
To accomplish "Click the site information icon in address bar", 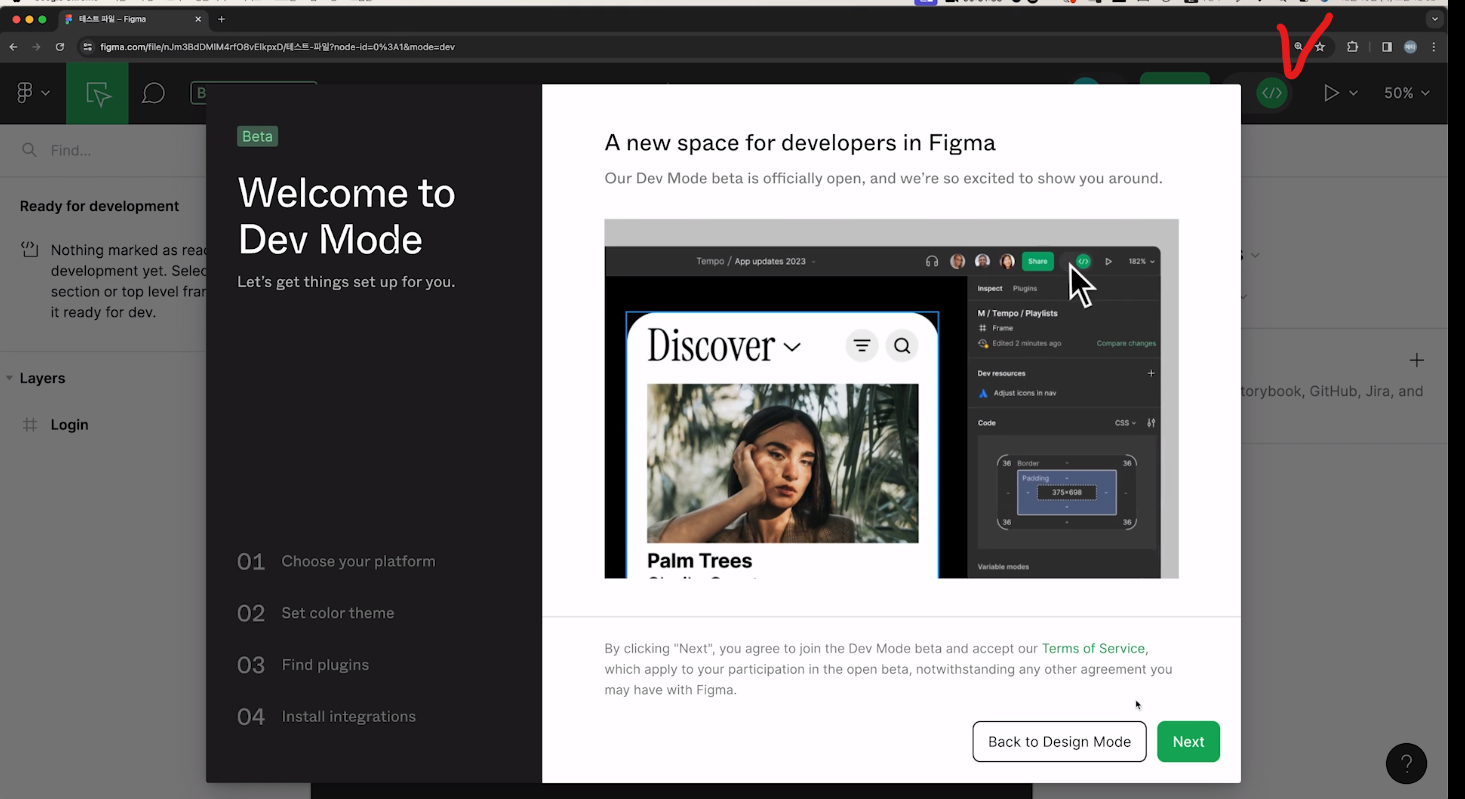I will coord(88,47).
